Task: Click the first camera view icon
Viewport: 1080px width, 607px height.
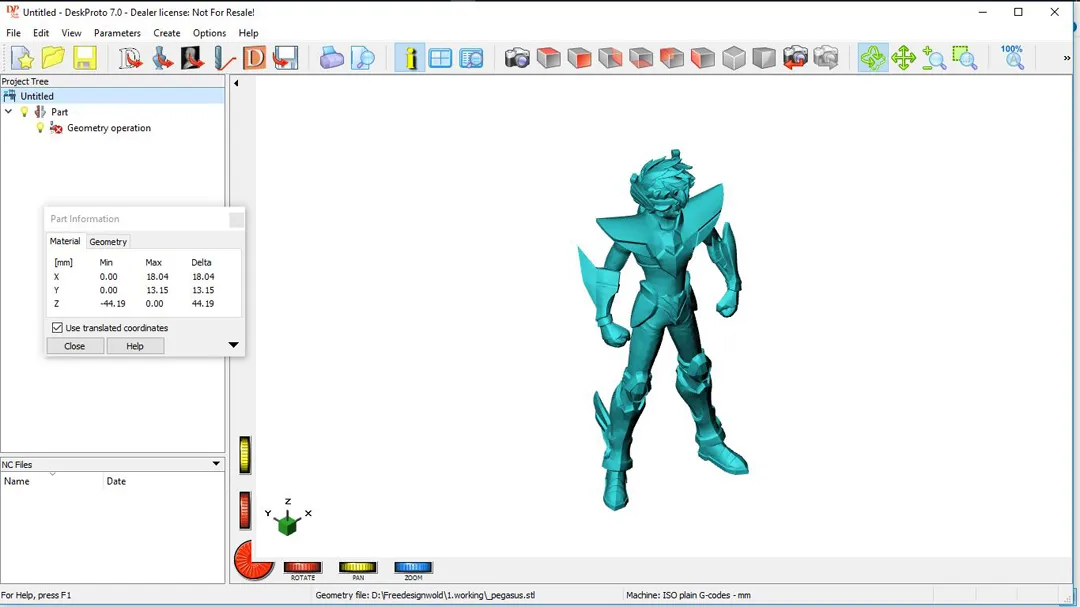Action: [517, 58]
